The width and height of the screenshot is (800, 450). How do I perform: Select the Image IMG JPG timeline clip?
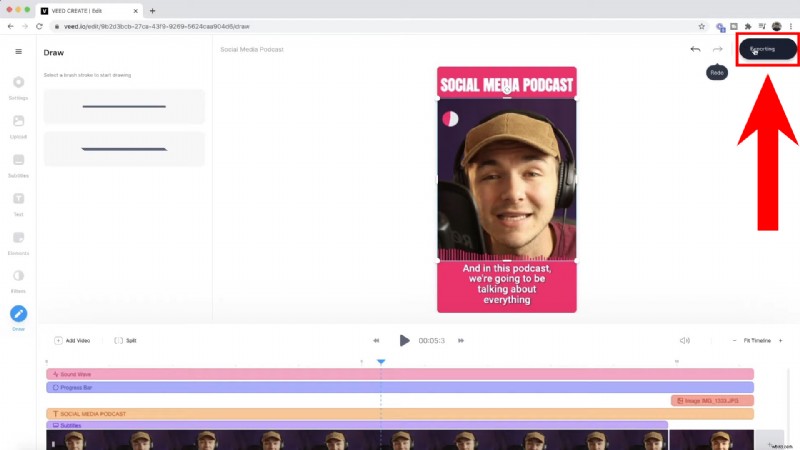712,401
